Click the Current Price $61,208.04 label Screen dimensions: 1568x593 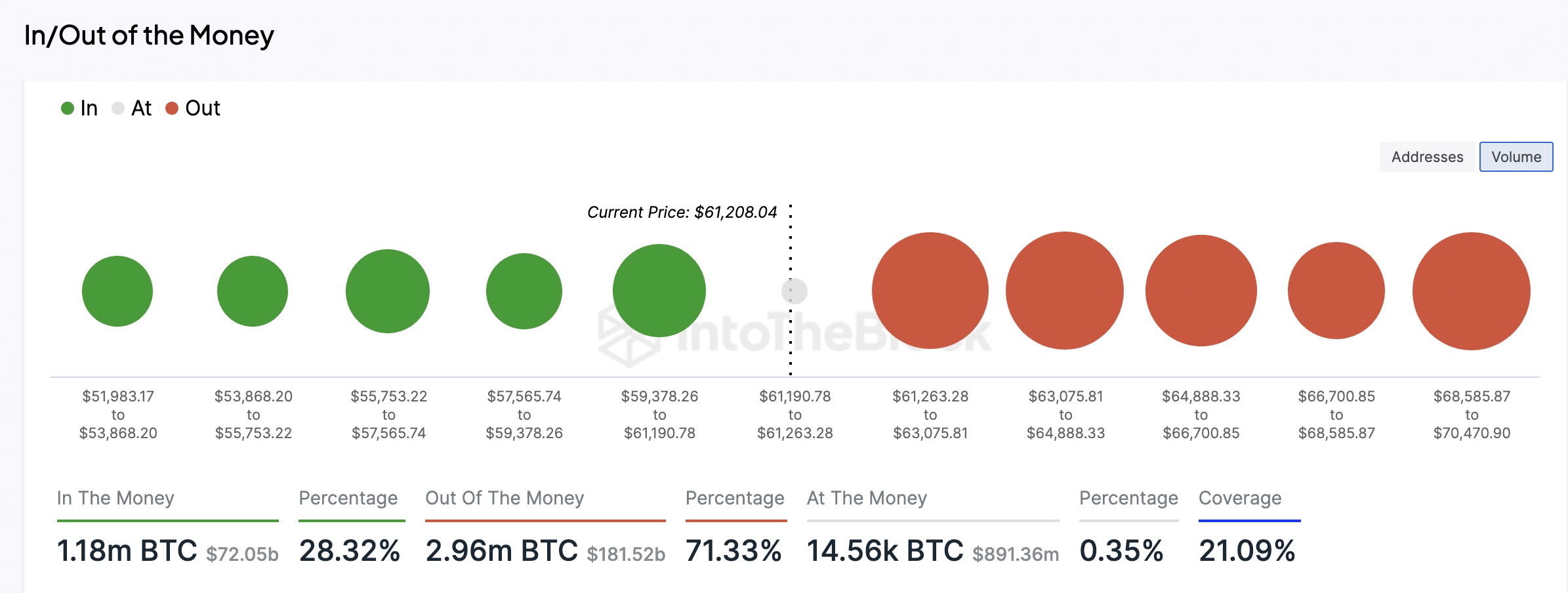pos(682,213)
